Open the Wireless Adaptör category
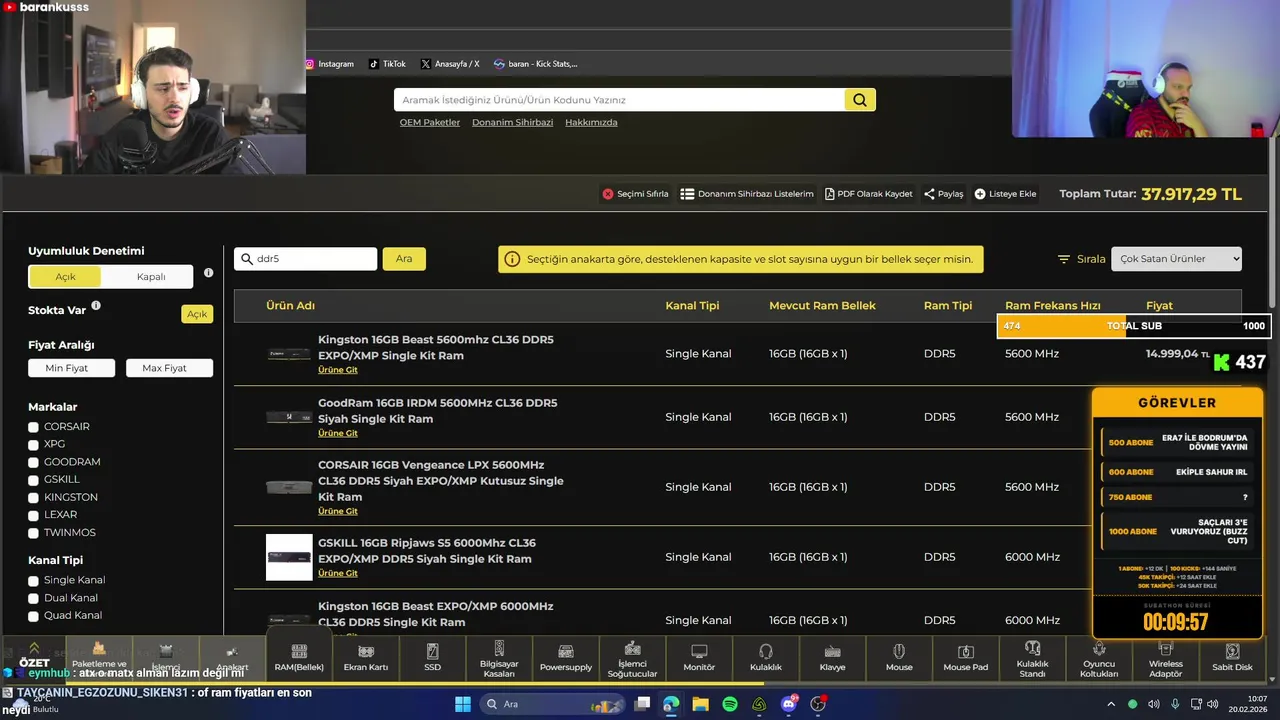 (1166, 658)
